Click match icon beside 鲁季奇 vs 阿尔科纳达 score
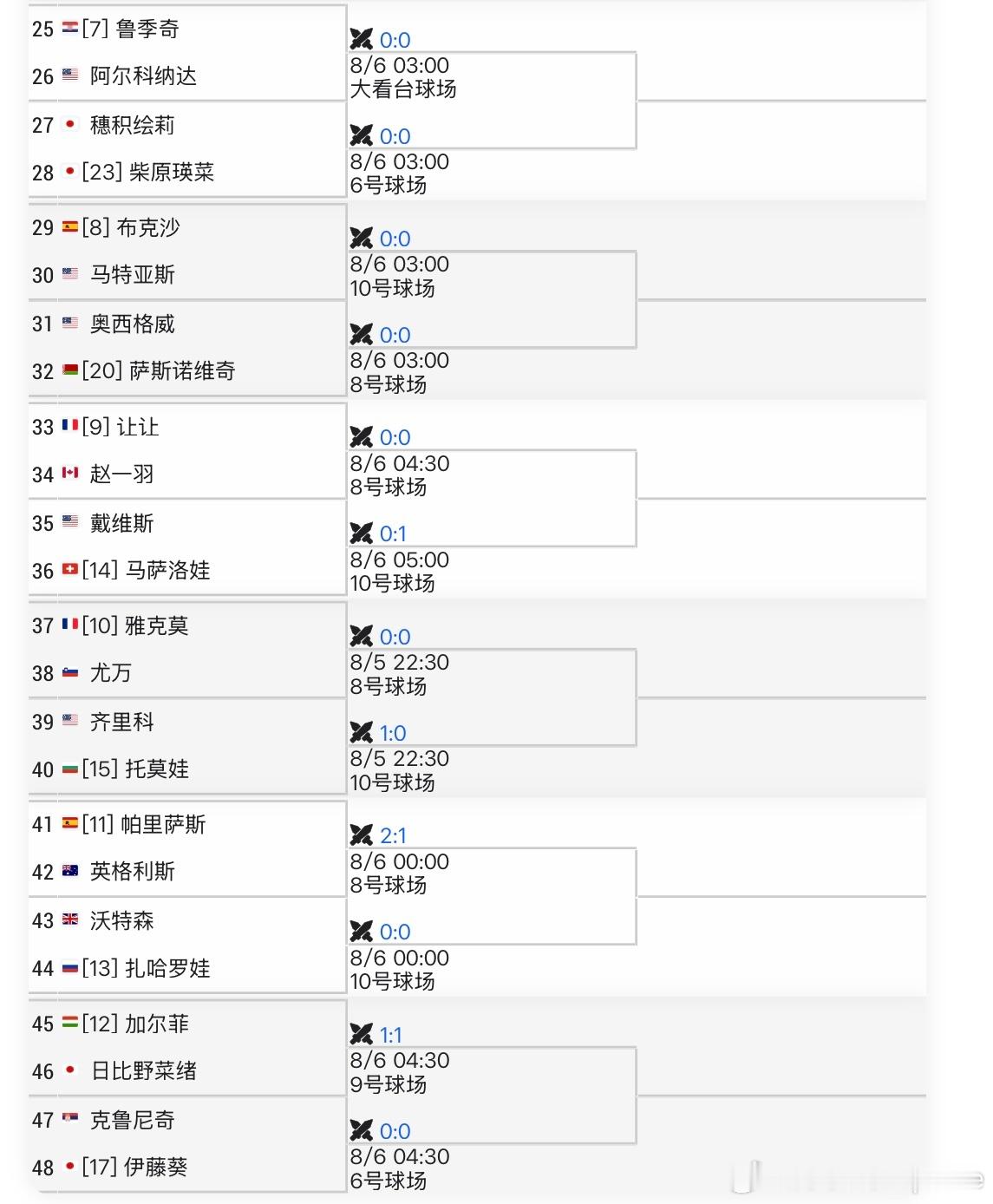Screen dimensions: 993x1204 pyautogui.click(x=362, y=39)
